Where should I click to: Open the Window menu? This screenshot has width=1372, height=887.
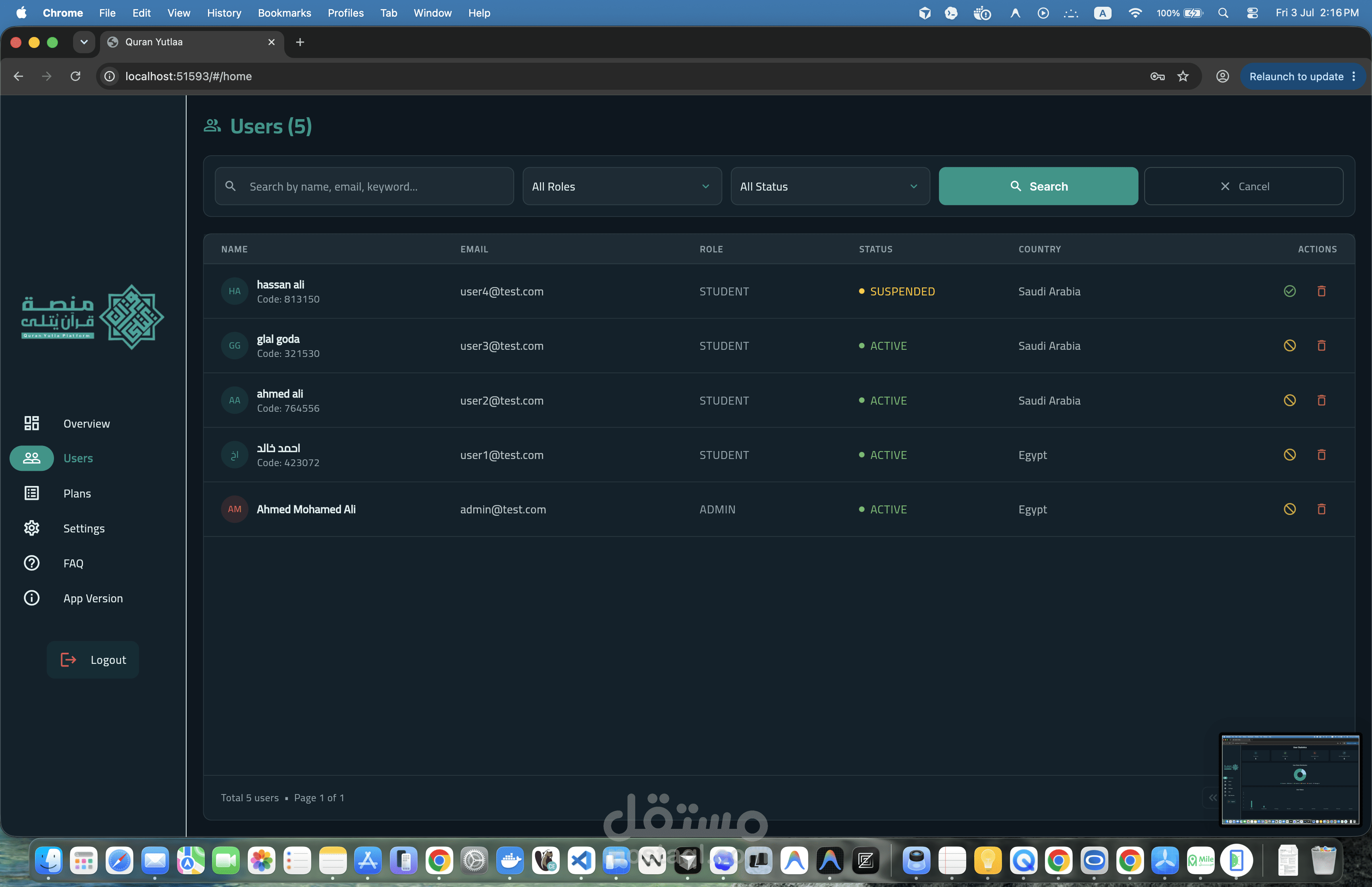pos(432,13)
